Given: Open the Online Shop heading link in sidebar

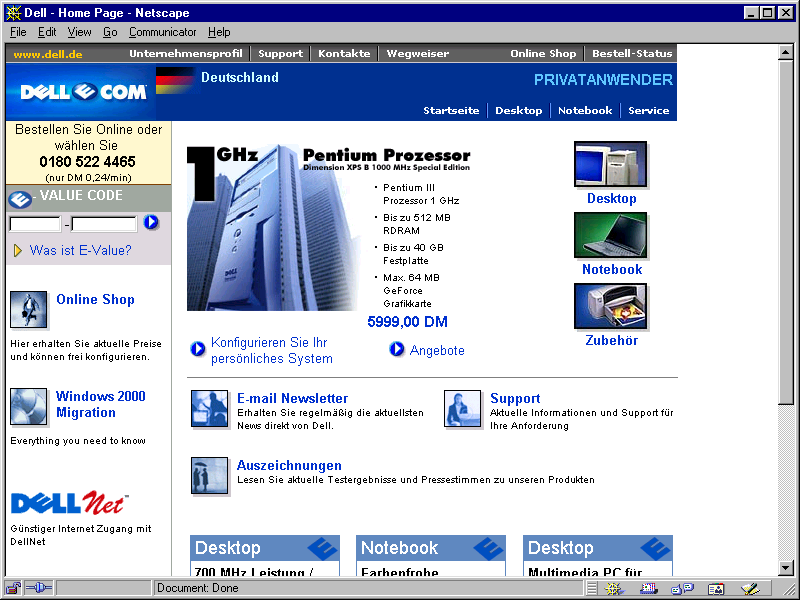Looking at the screenshot, I should [95, 299].
